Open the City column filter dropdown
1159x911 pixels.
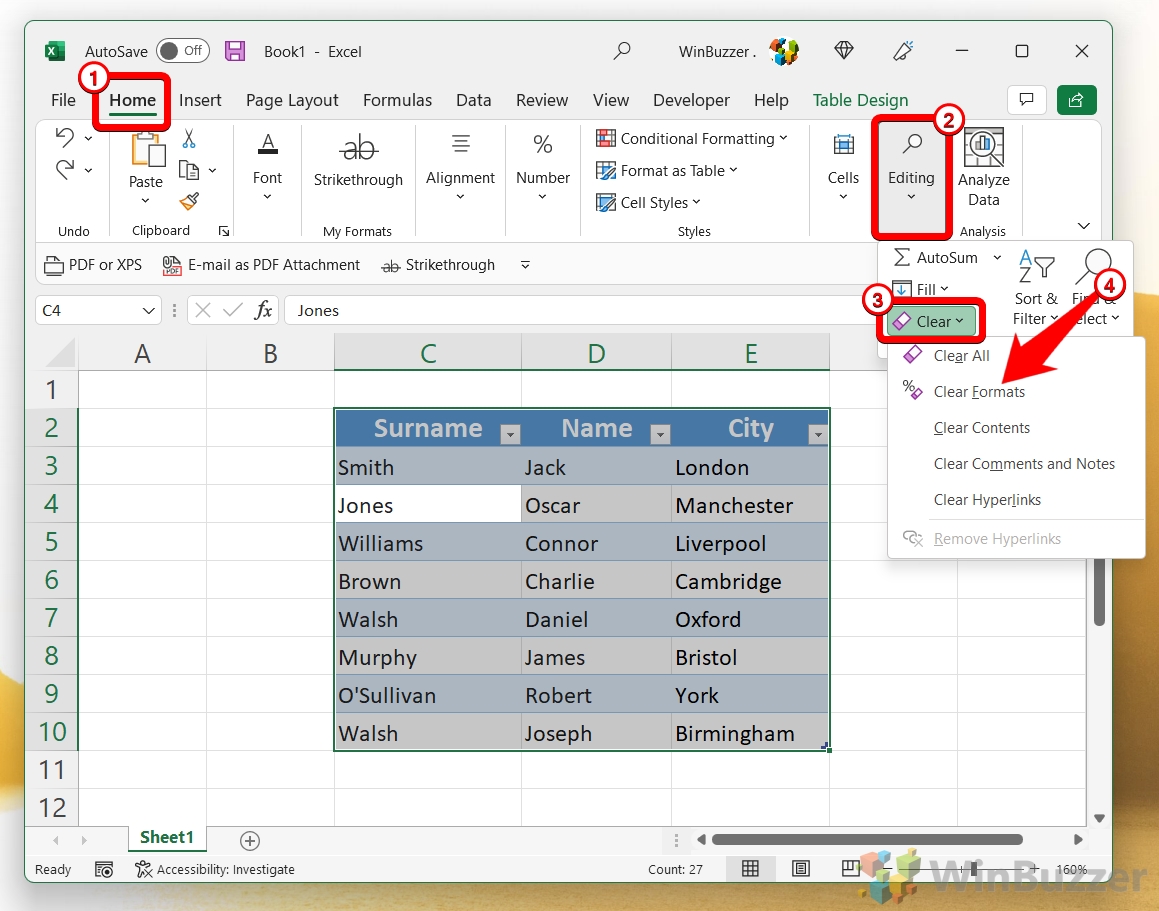click(817, 434)
